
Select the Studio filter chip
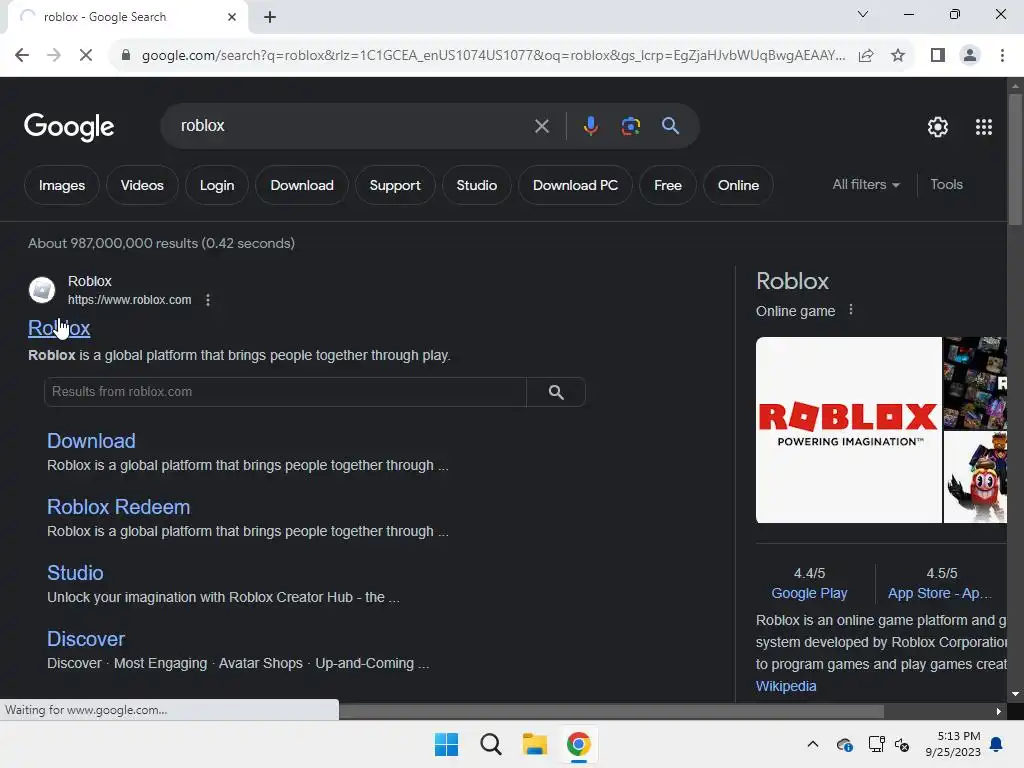[477, 185]
